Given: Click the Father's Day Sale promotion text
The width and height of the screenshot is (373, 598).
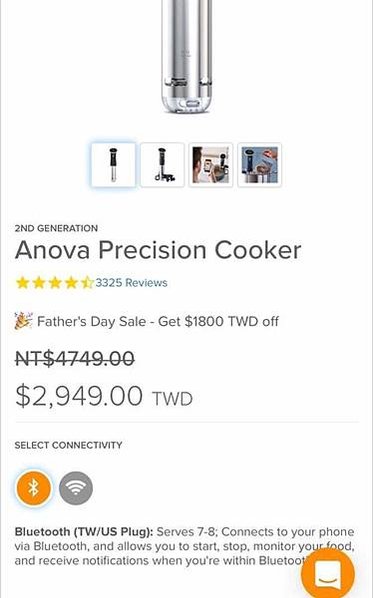Looking at the screenshot, I should pyautogui.click(x=158, y=321).
